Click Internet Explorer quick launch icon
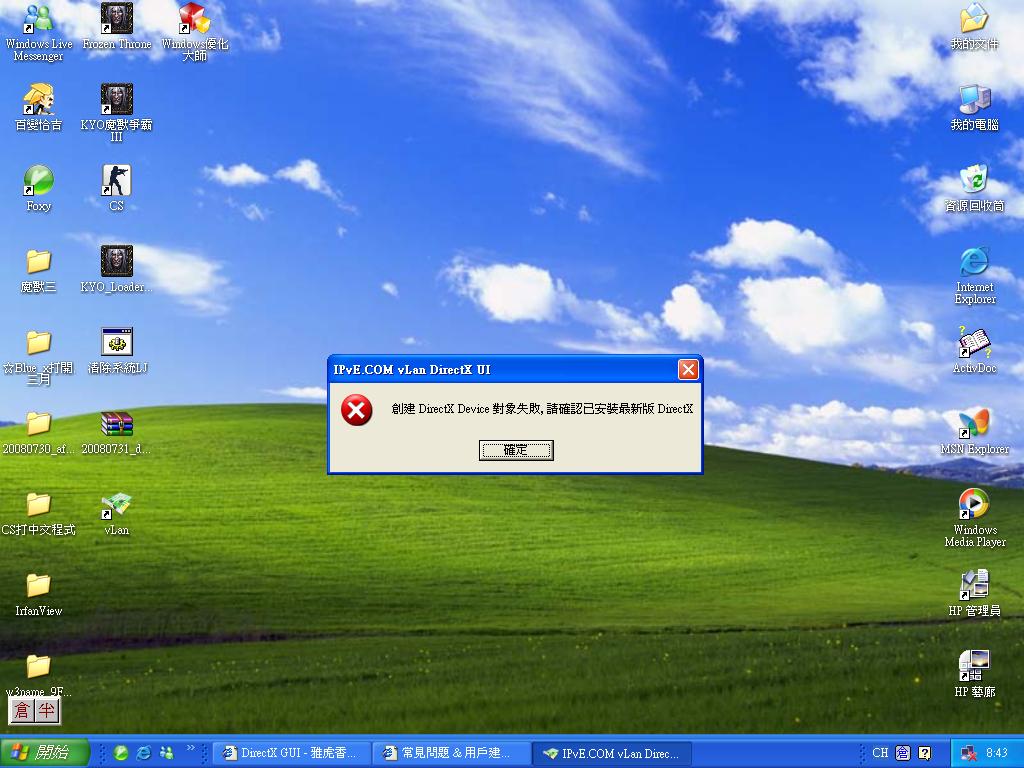This screenshot has height=768, width=1024. [144, 753]
